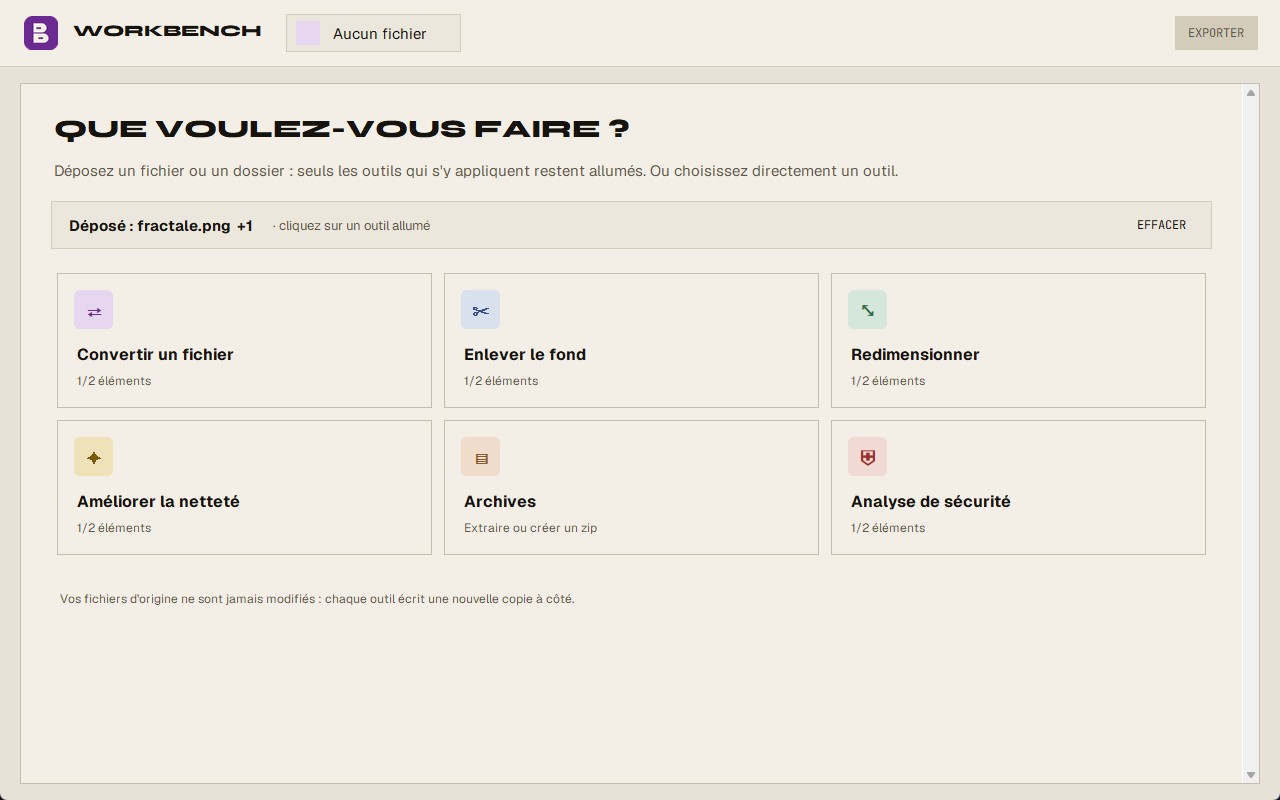Click the Exporter button

click(1216, 33)
